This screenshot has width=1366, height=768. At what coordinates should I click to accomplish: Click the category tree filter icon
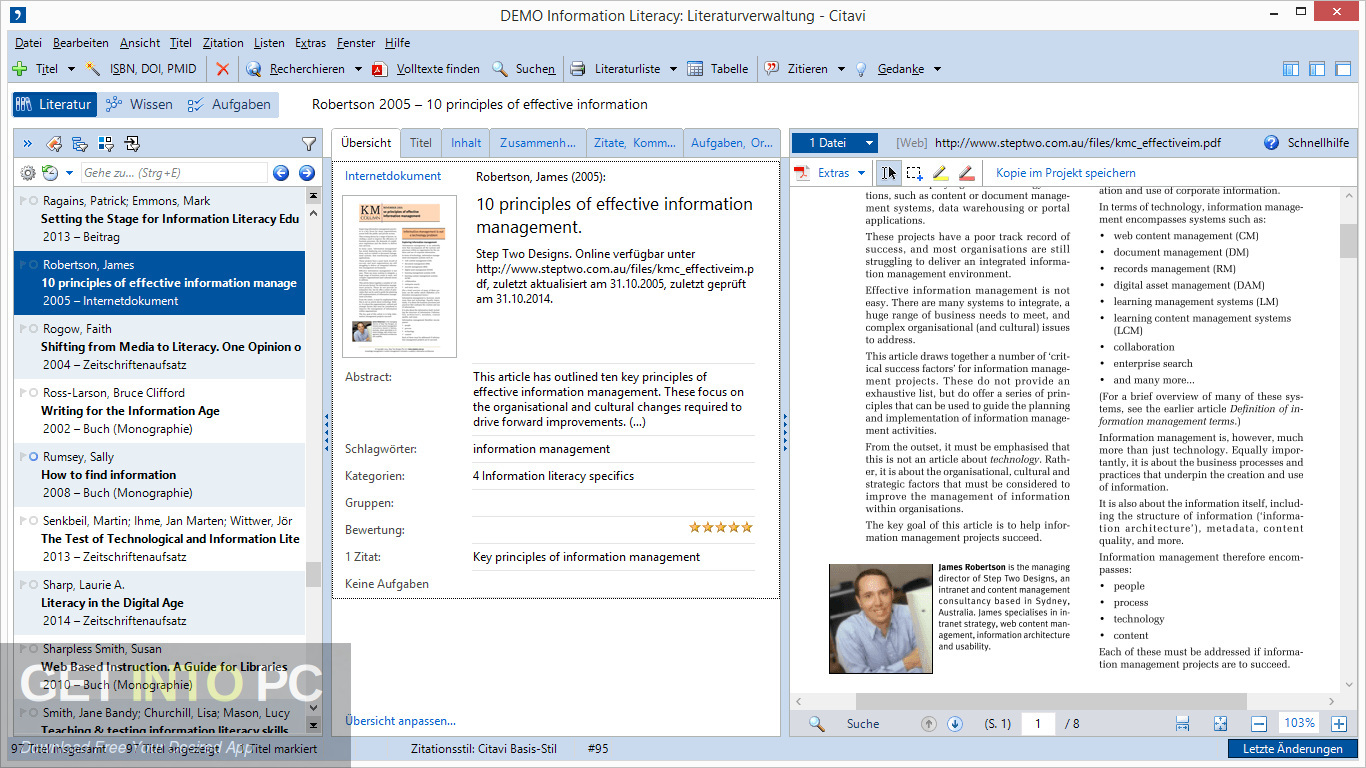(x=80, y=144)
